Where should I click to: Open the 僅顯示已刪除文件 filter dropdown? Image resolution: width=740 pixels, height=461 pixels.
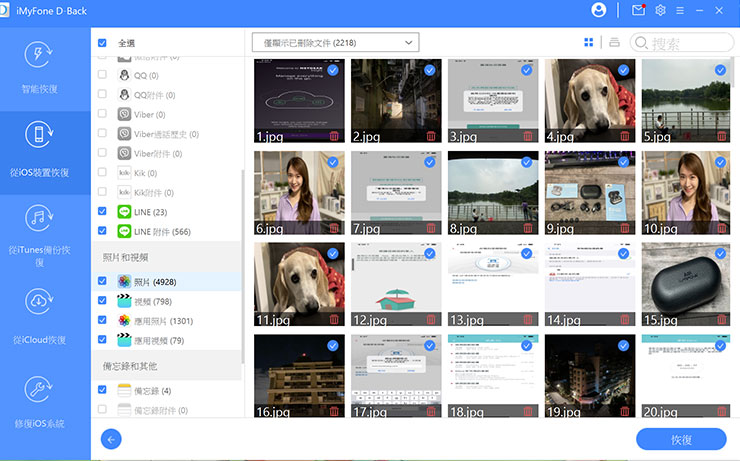[x=336, y=43]
